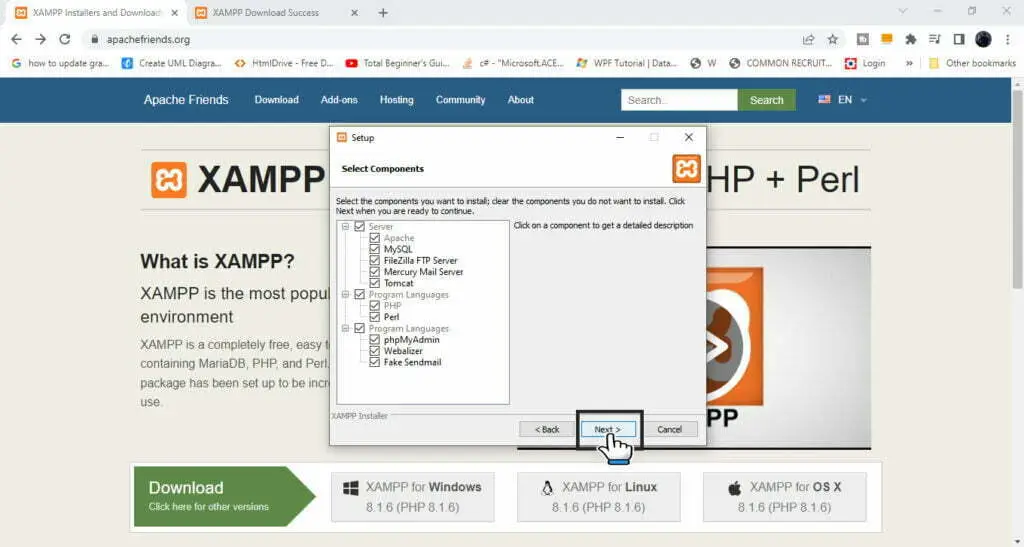The image size is (1024, 547).
Task: Click the page vertical scrollbar
Action: [x=1017, y=189]
